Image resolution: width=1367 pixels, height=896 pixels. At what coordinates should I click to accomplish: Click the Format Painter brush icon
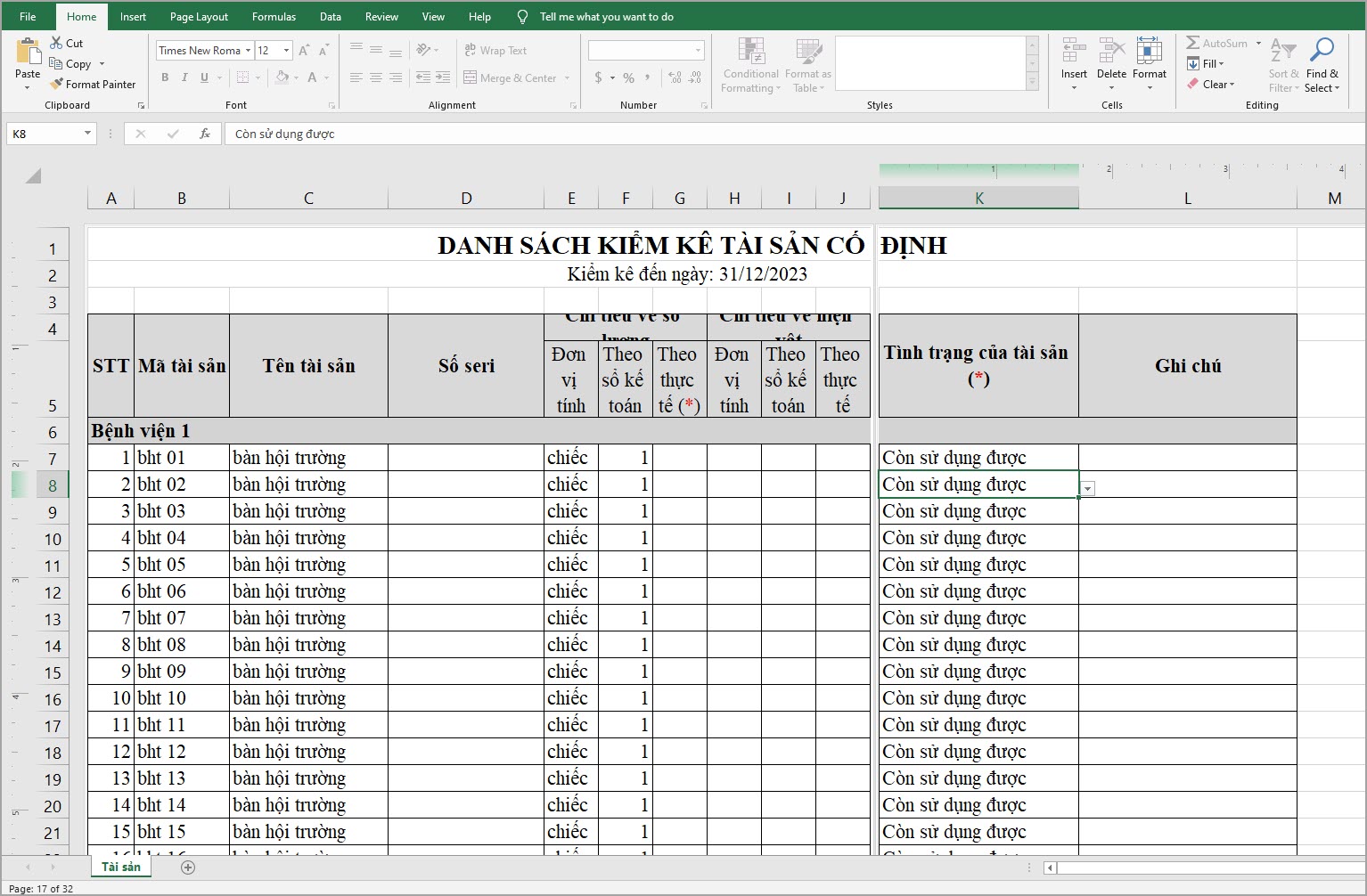click(x=57, y=85)
